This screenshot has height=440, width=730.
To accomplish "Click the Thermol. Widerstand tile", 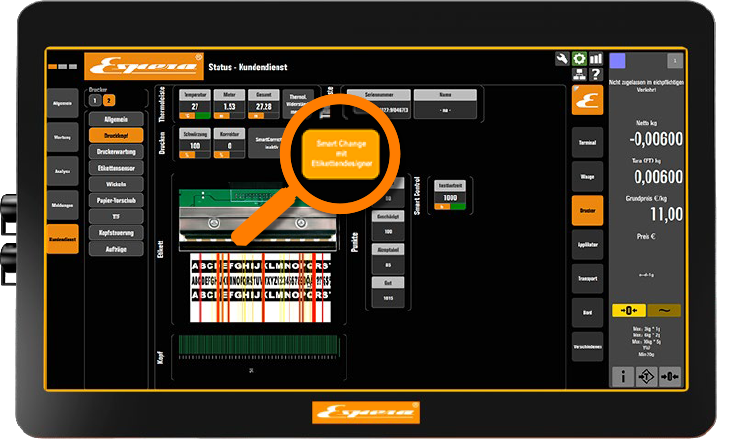I will (x=298, y=104).
